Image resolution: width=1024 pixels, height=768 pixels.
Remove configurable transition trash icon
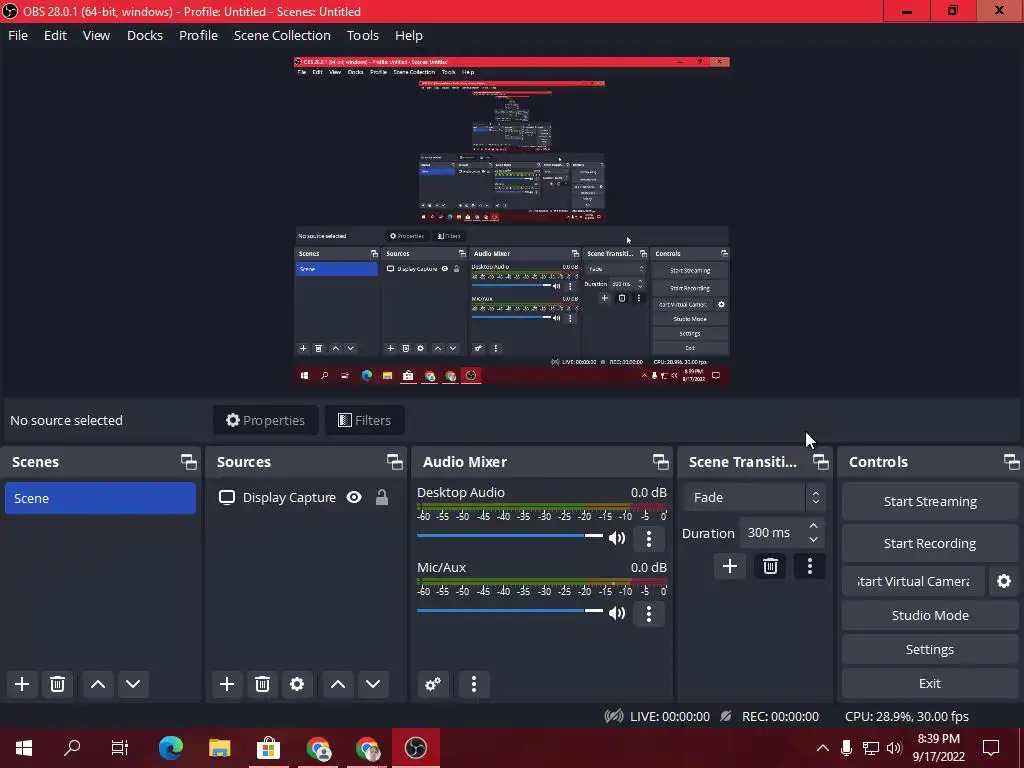770,566
